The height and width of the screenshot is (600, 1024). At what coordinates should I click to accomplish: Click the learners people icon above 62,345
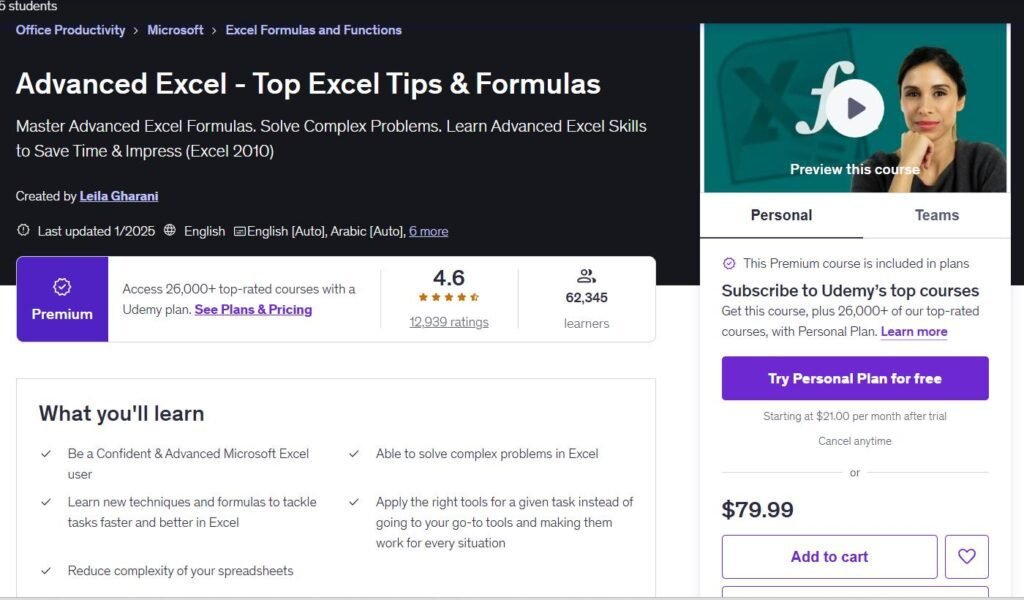[586, 276]
